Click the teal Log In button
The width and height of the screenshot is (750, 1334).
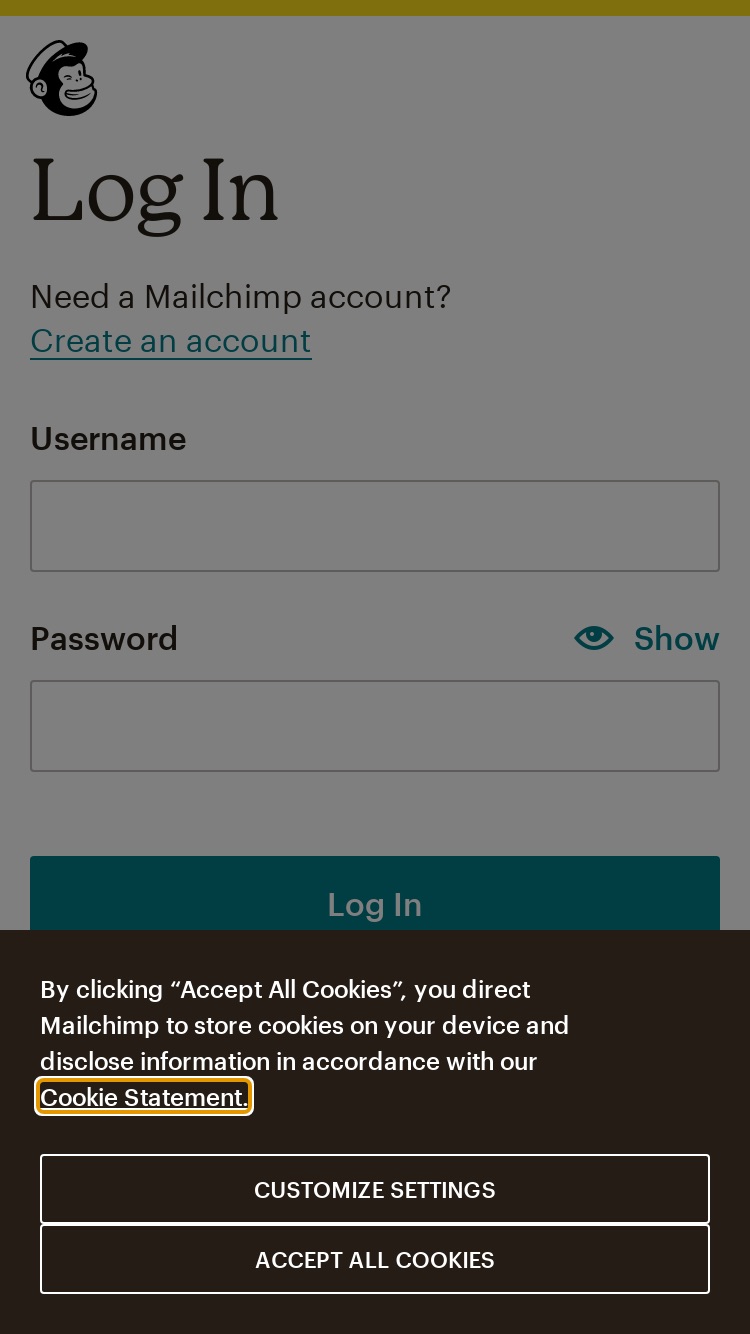click(375, 894)
